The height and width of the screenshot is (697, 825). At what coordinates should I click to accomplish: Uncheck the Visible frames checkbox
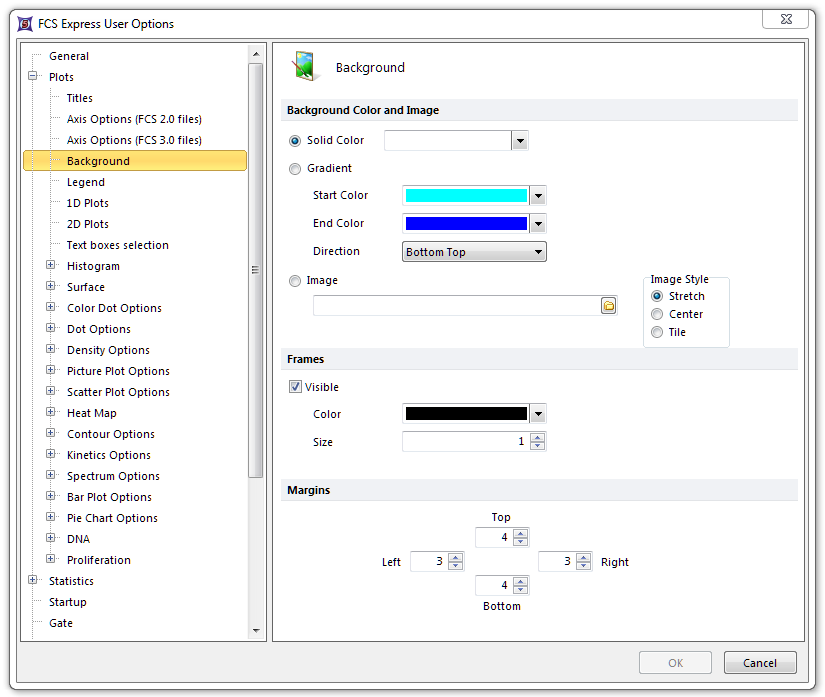point(295,387)
